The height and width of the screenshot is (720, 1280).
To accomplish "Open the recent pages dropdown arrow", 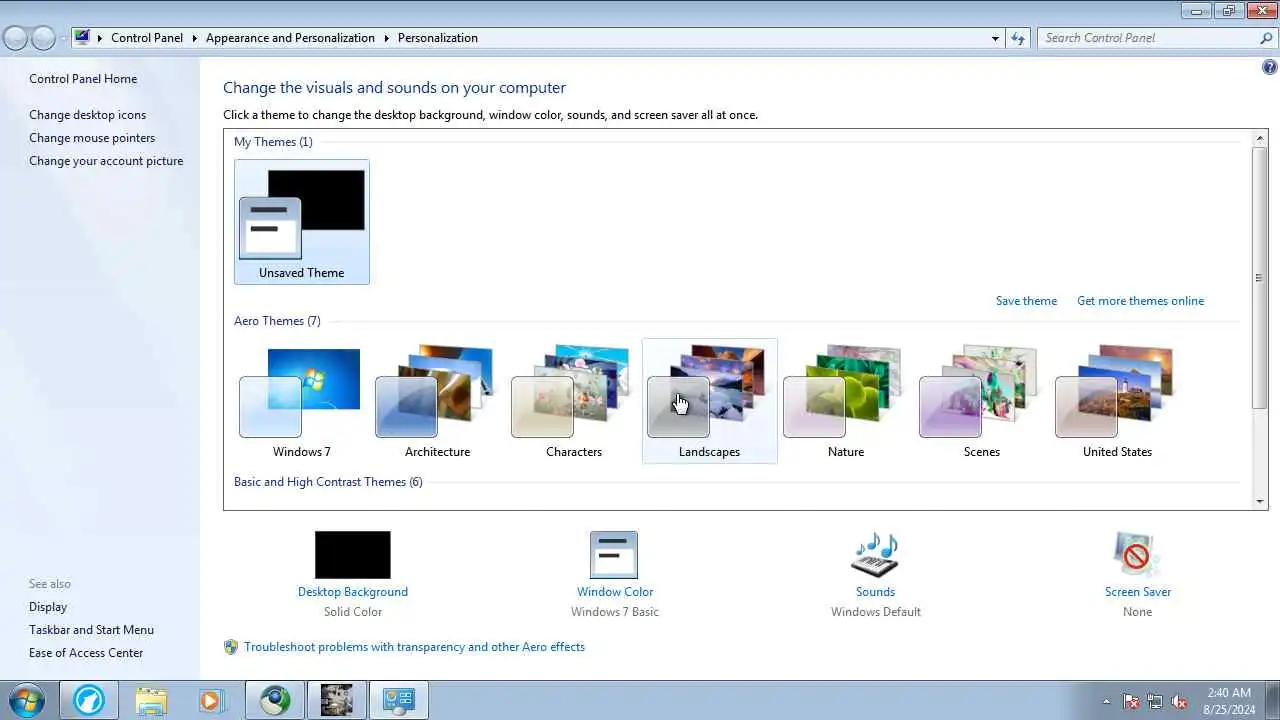I will (63, 38).
